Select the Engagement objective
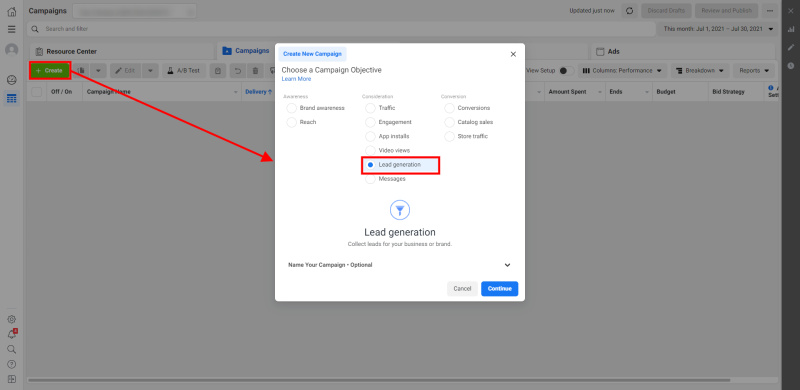 point(370,123)
